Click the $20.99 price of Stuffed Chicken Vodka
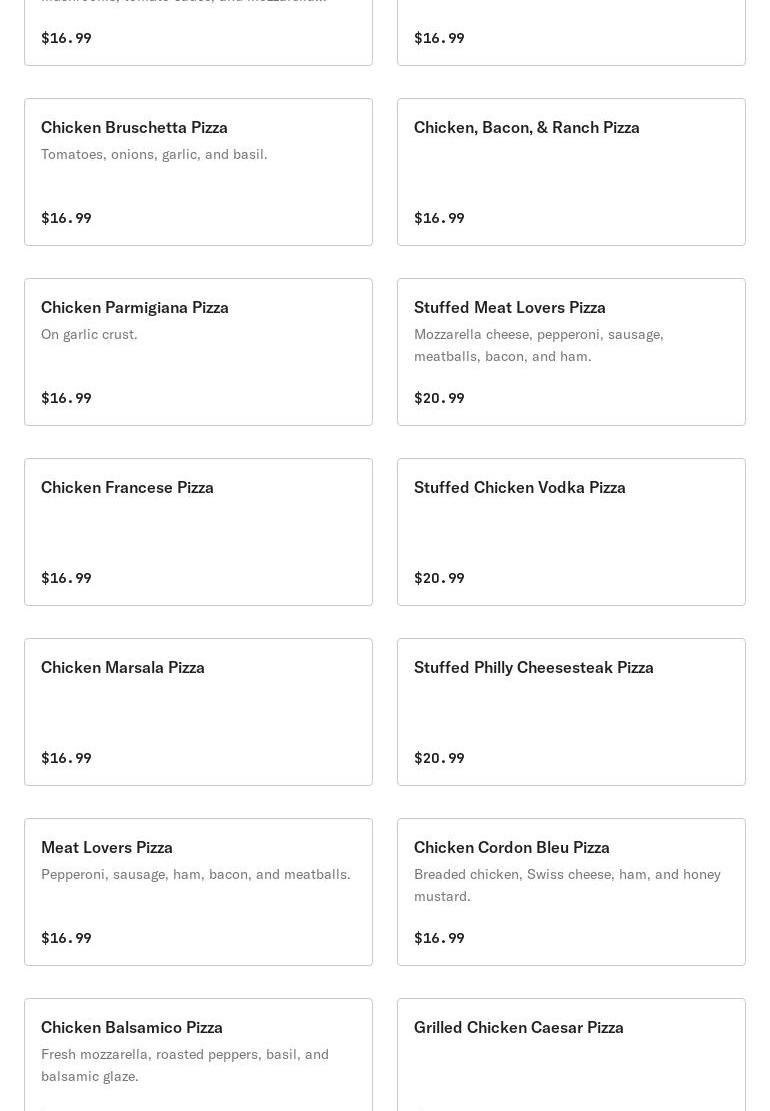Image resolution: width=770 pixels, height=1111 pixels. tap(439, 578)
